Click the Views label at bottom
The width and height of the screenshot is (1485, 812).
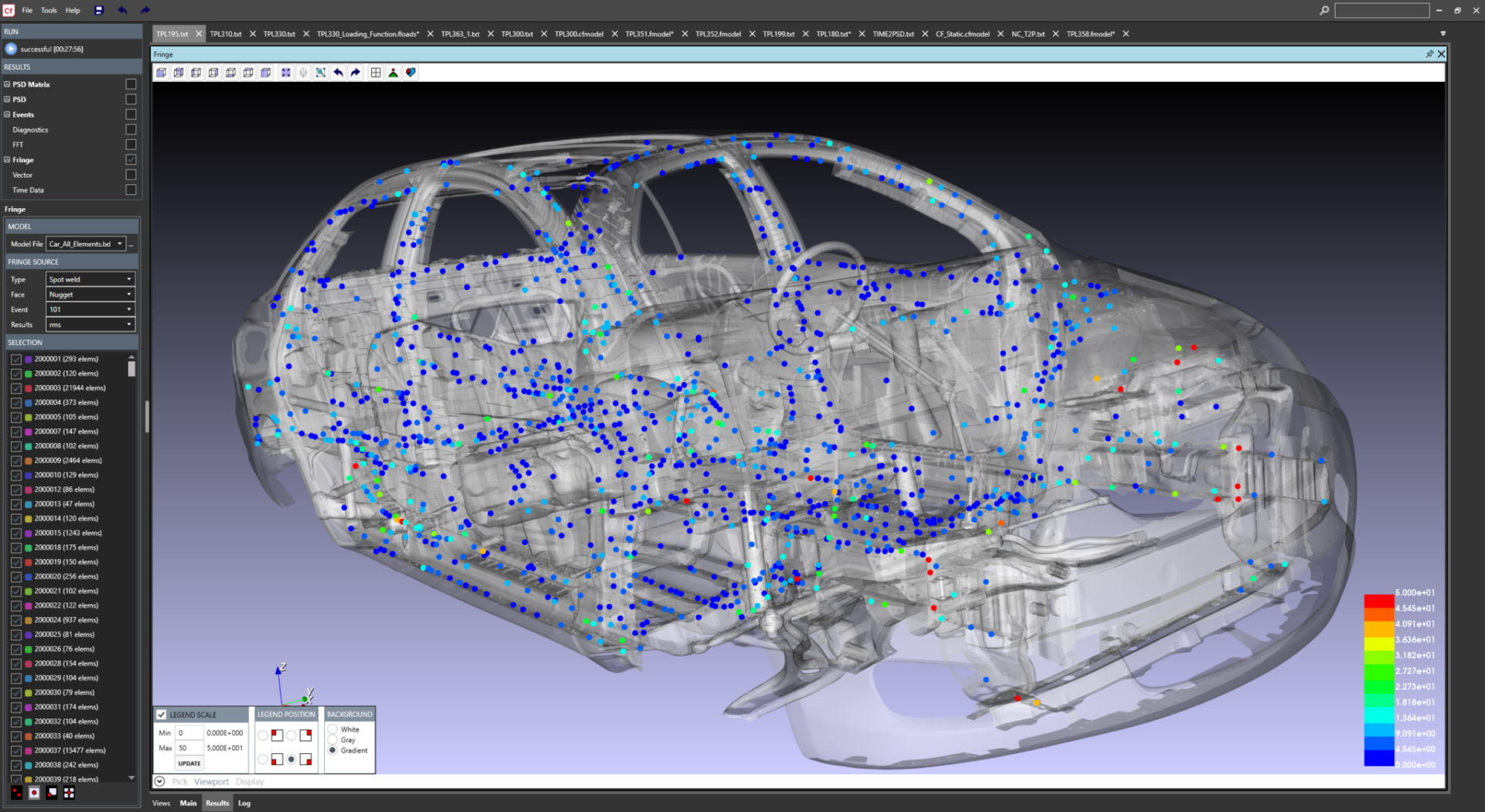tap(161, 803)
